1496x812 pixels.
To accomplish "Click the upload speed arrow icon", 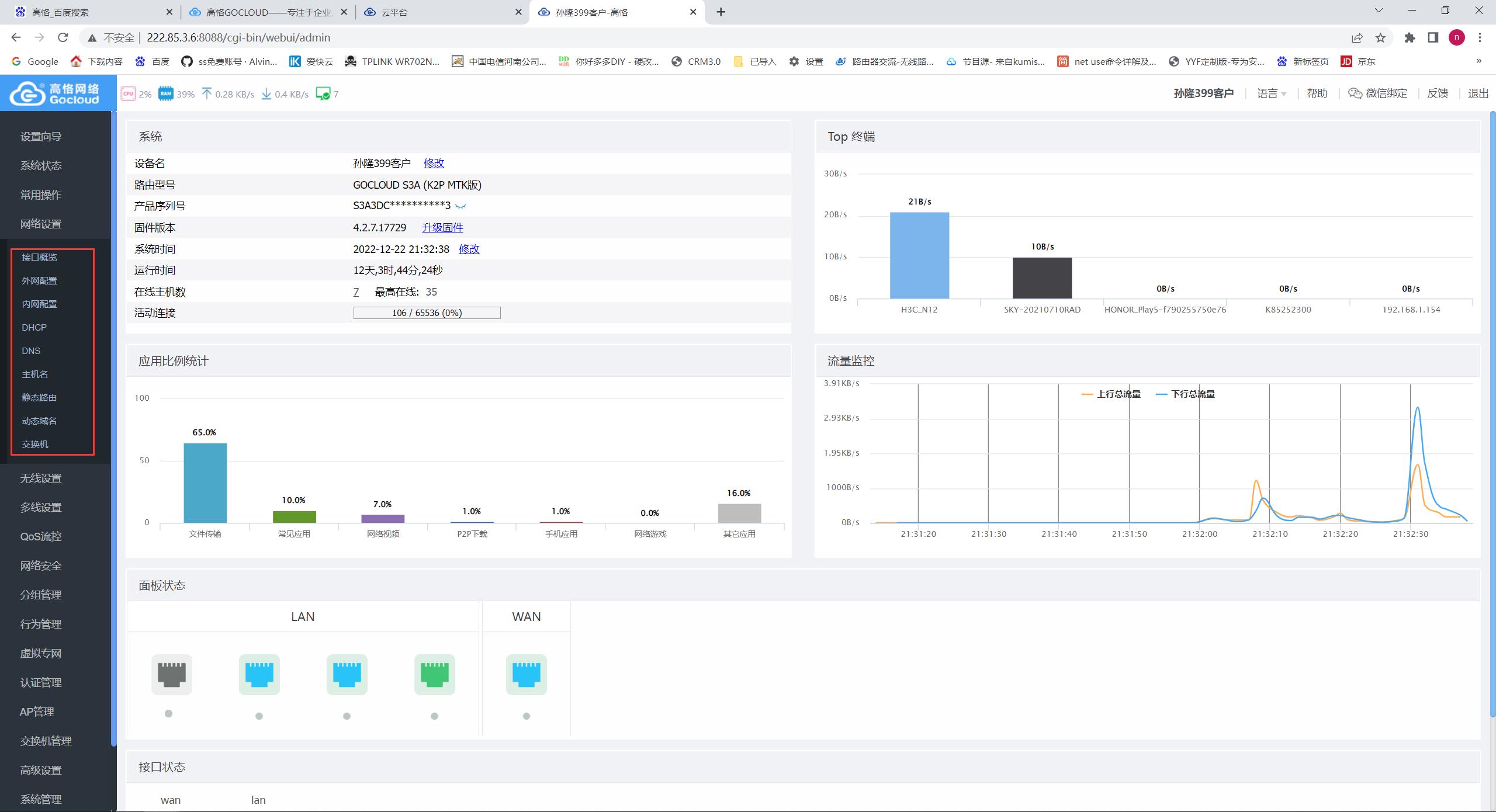I will 206,93.
